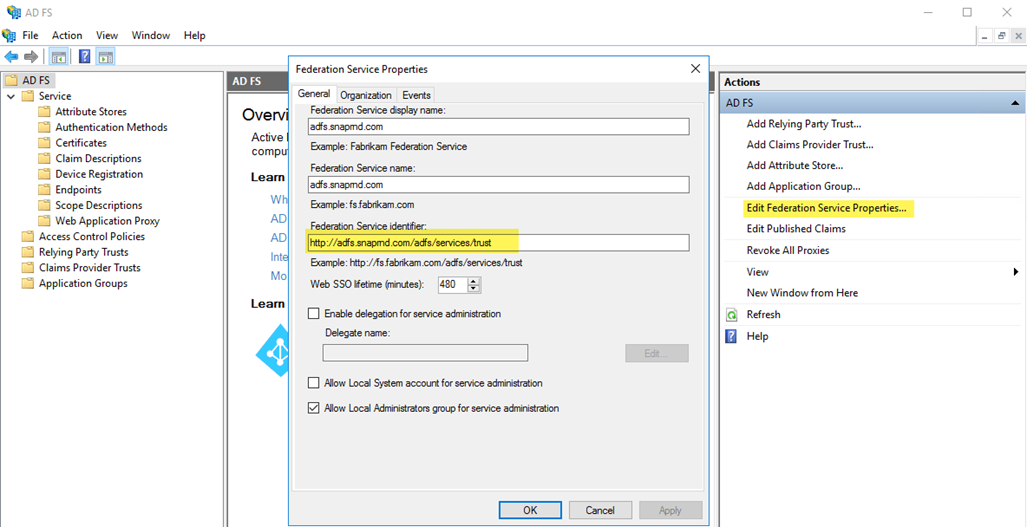1027x527 pixels.
Task: Select Authentication Methods in the tree
Action: tap(111, 127)
